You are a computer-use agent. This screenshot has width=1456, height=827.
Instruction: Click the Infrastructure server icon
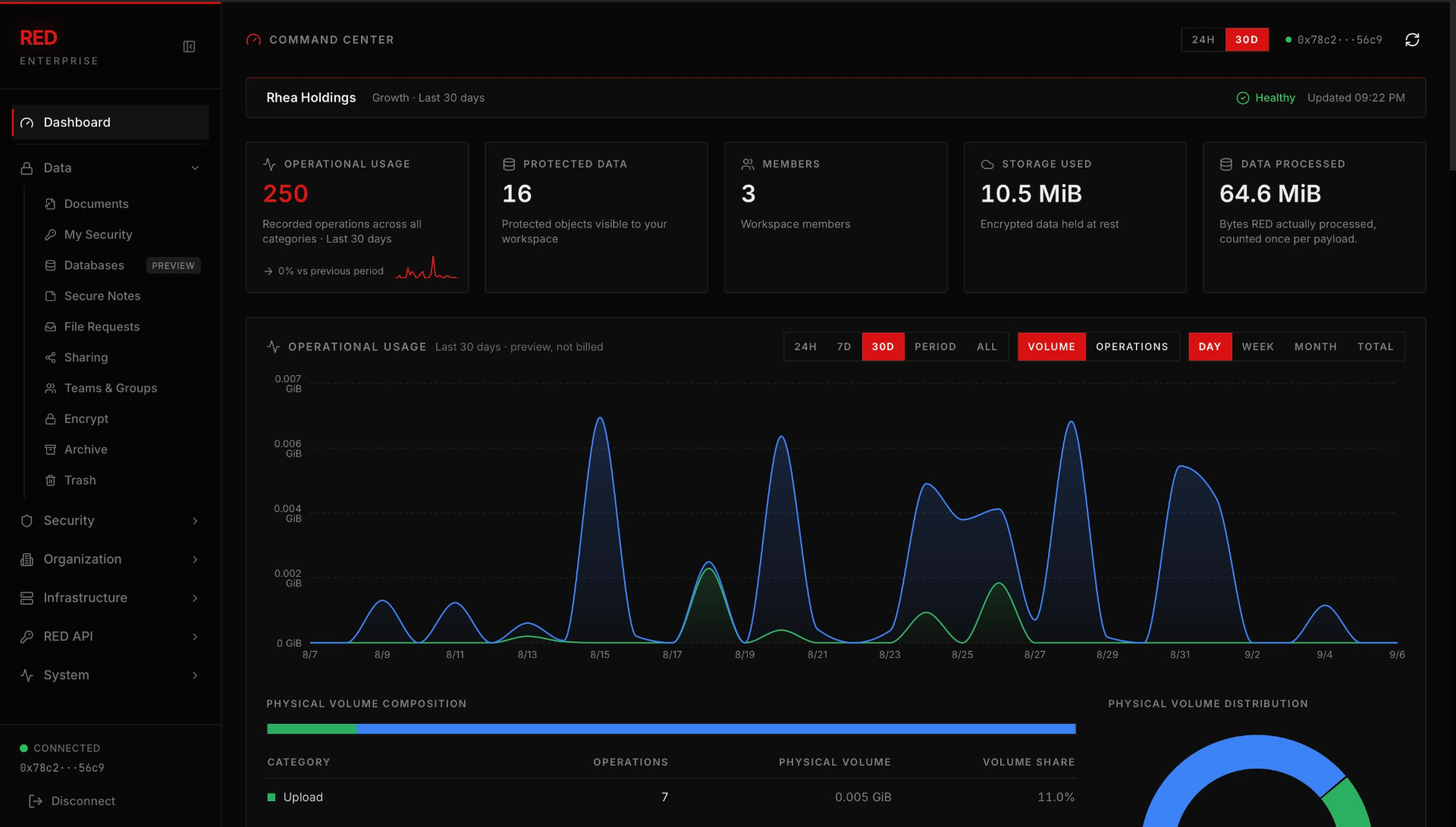[x=27, y=598]
